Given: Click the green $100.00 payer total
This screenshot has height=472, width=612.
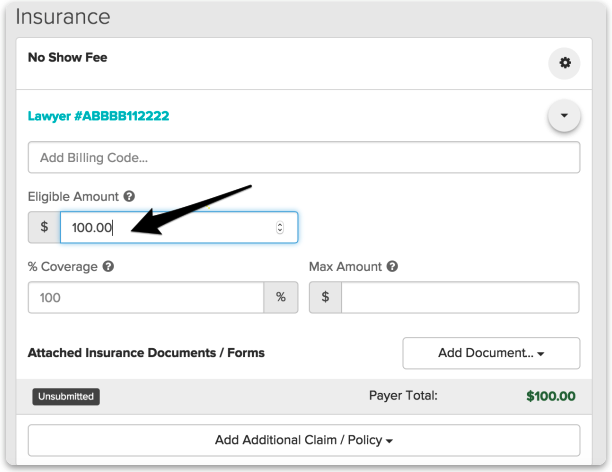Looking at the screenshot, I should 550,396.
